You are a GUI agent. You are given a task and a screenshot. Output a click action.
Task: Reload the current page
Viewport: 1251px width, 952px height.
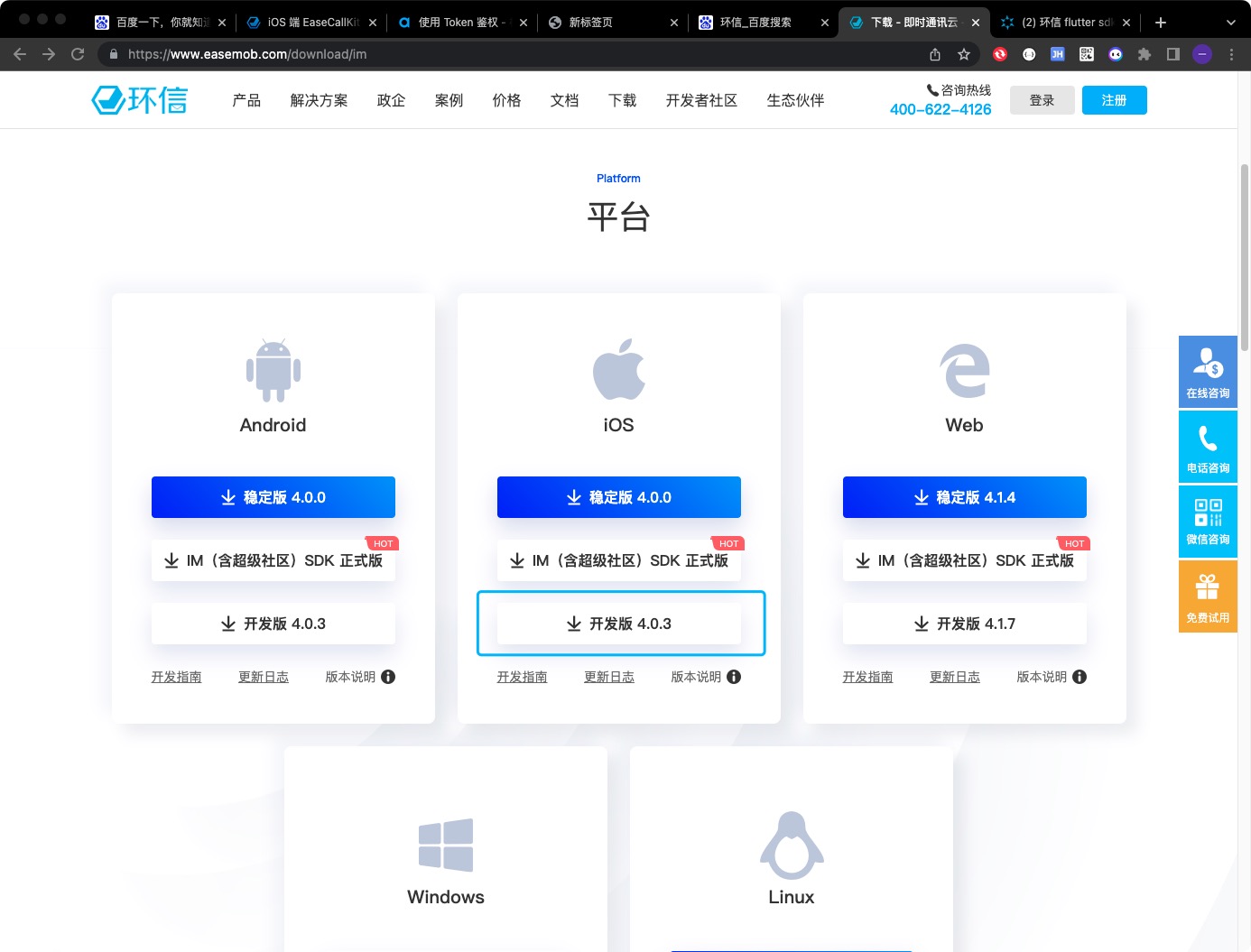[78, 54]
